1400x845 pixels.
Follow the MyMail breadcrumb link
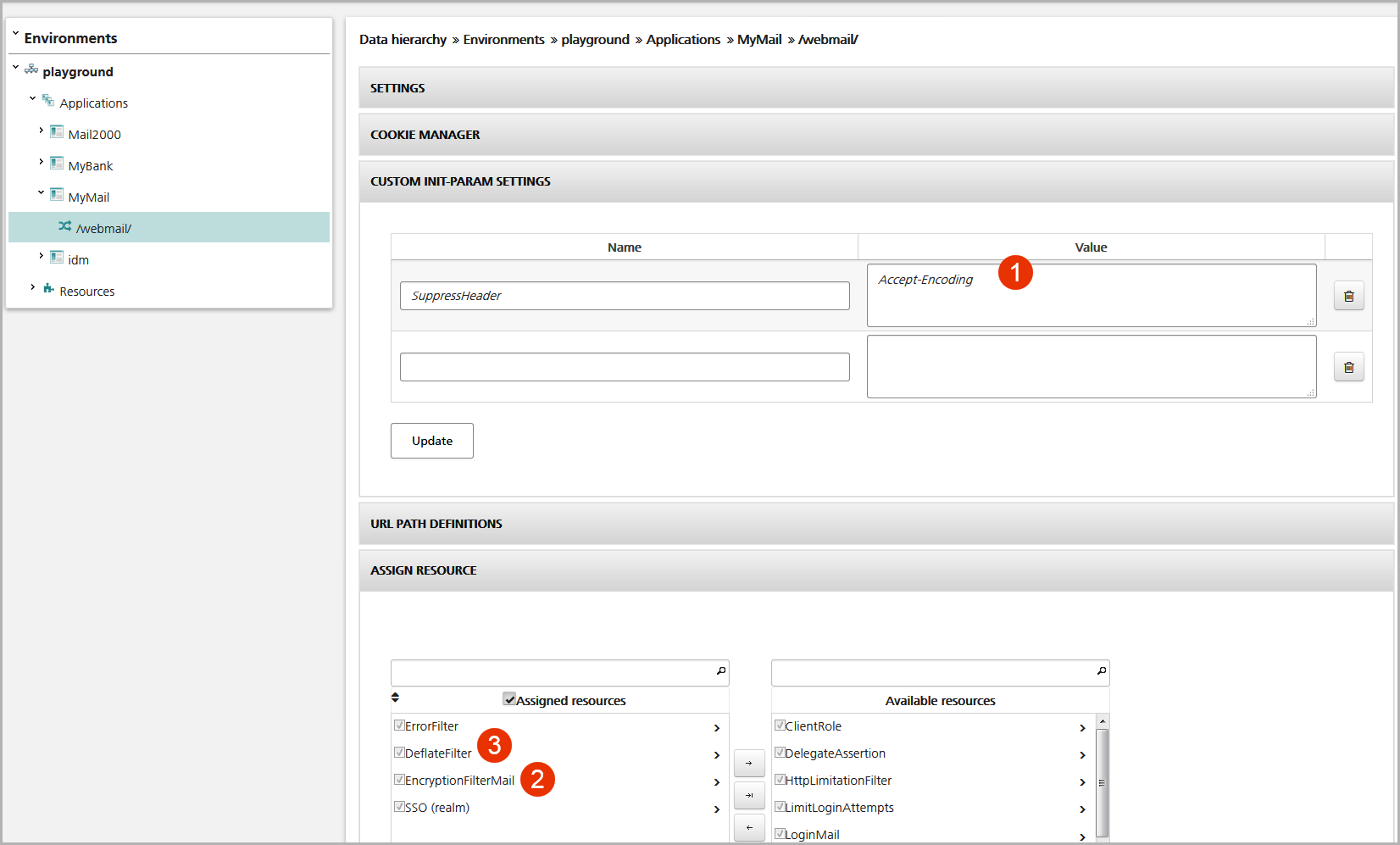tap(759, 40)
